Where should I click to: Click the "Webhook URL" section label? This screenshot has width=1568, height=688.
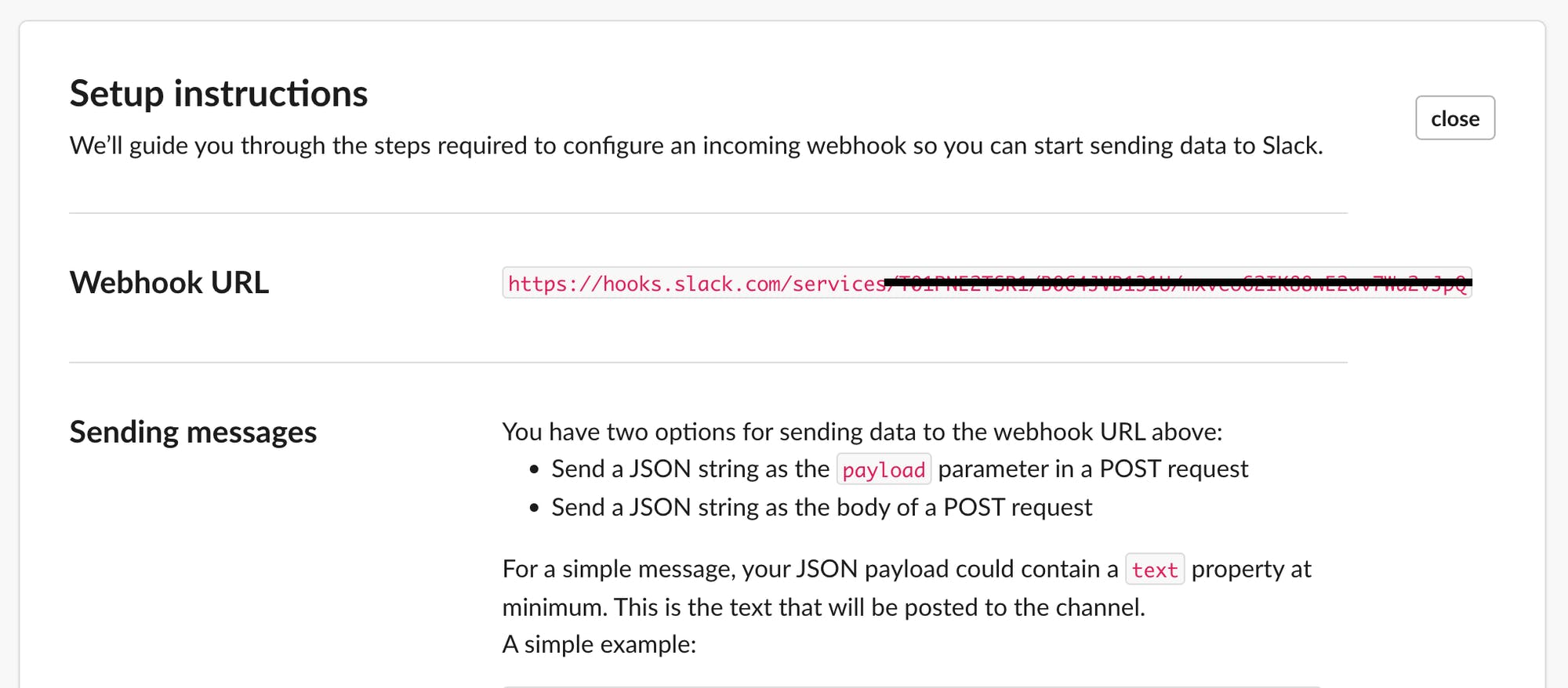169,283
